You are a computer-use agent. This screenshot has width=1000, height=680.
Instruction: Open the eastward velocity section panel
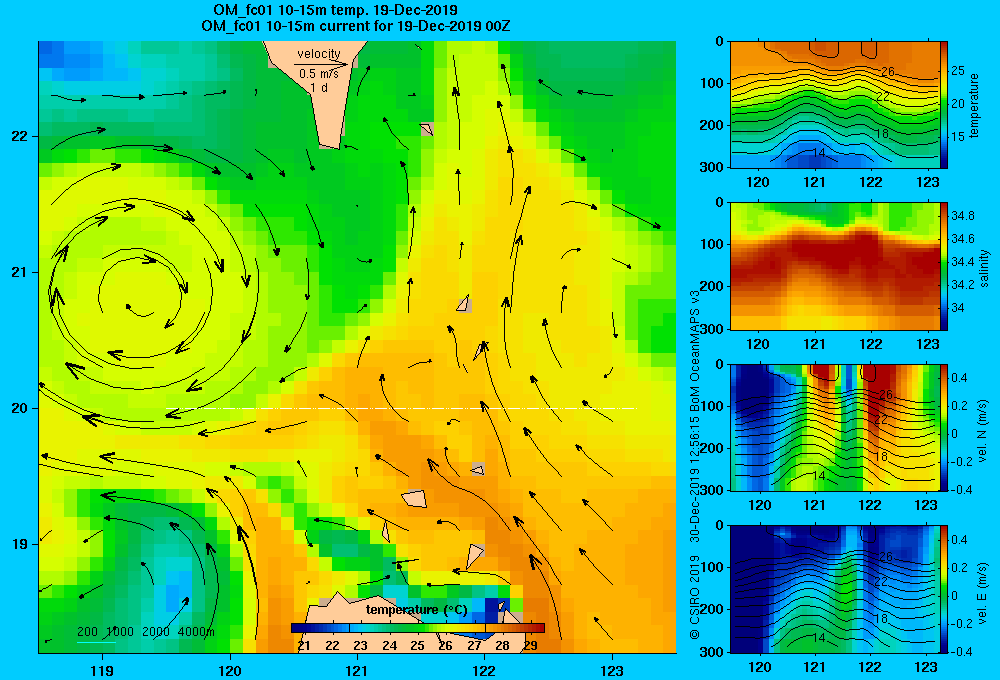click(834, 589)
